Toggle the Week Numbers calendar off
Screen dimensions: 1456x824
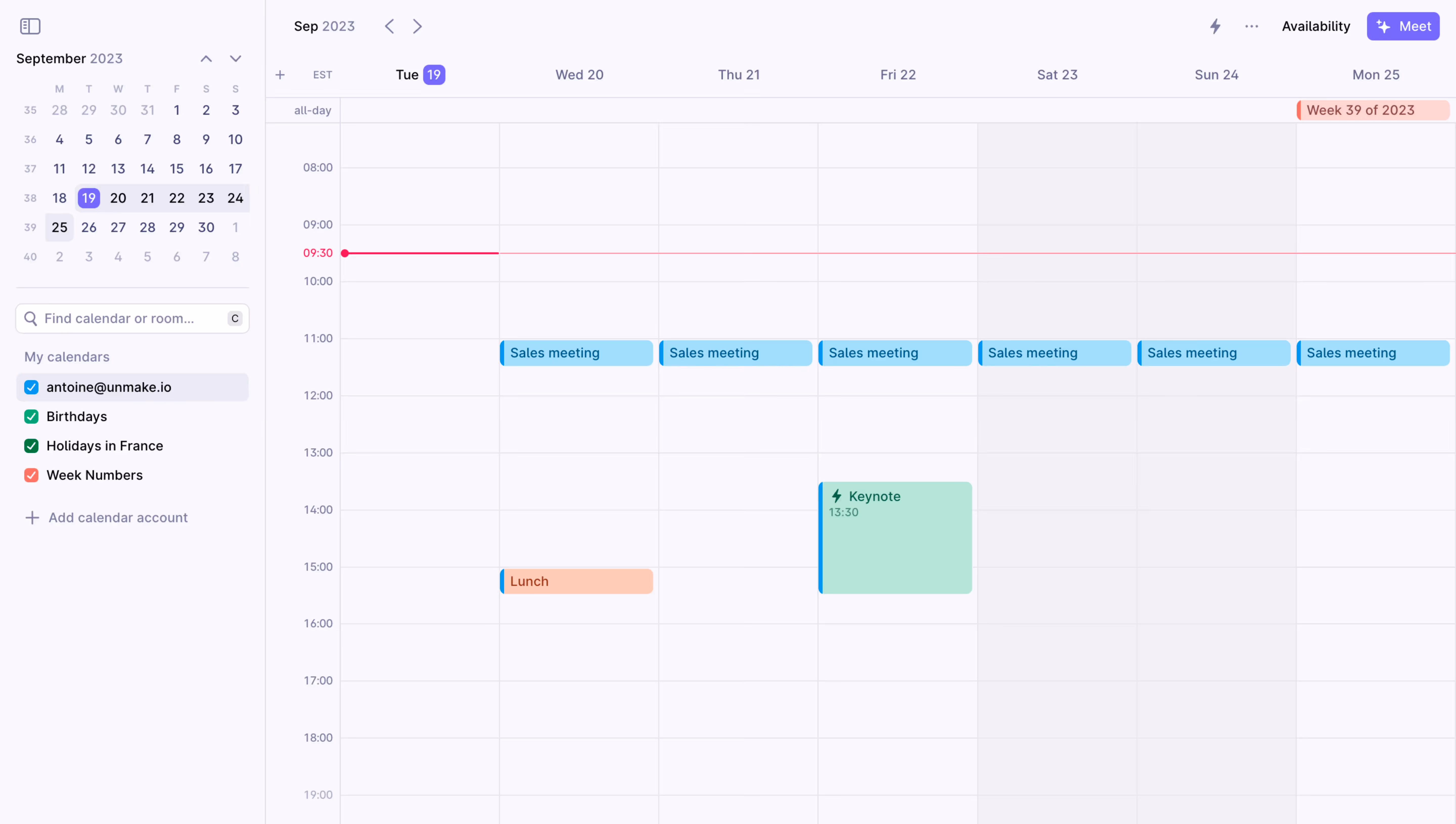coord(31,475)
